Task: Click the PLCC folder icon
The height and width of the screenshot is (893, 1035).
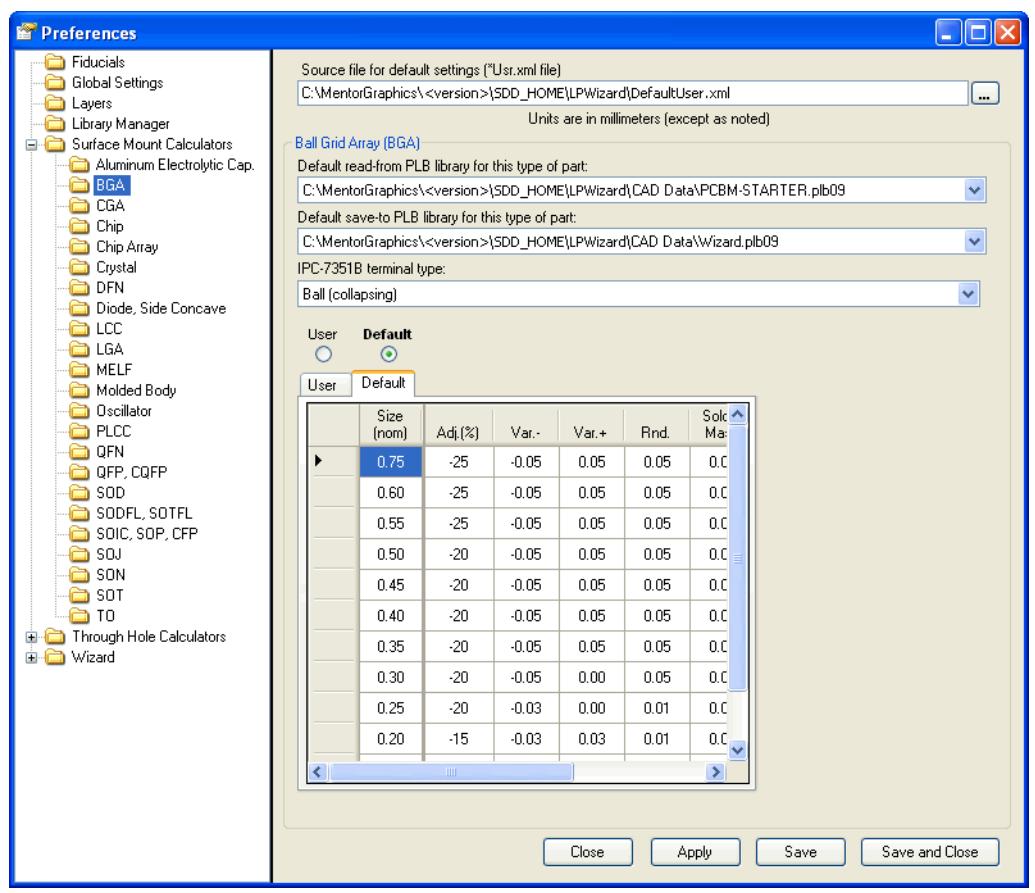Action: (79, 432)
